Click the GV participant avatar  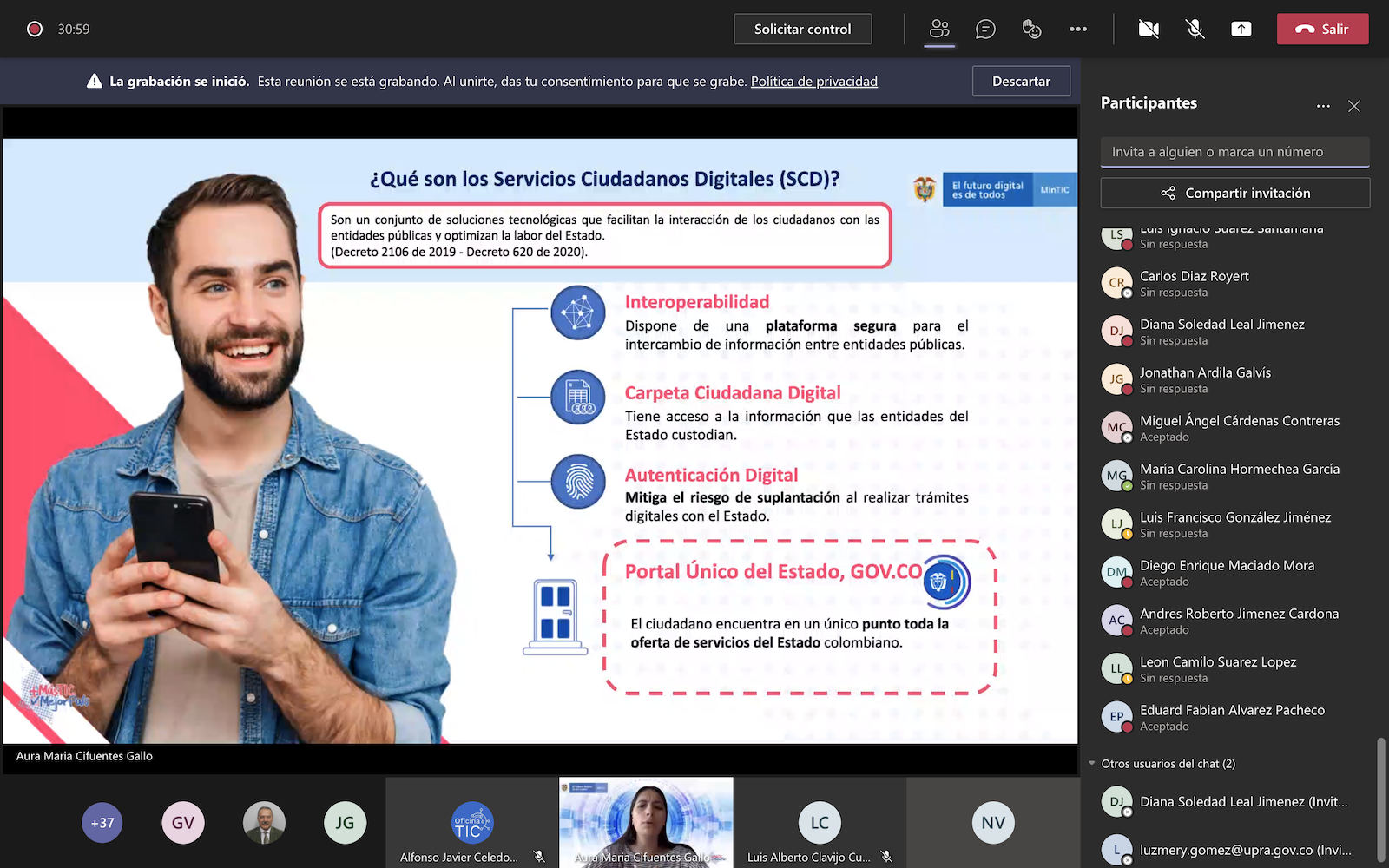(x=183, y=823)
